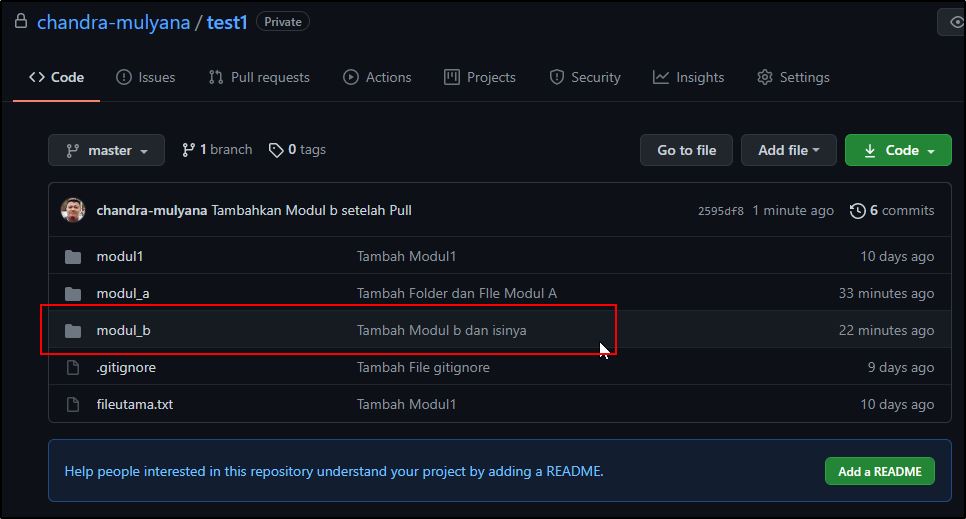966x519 pixels.
Task: Expand the green Code download dropdown
Action: [x=898, y=150]
